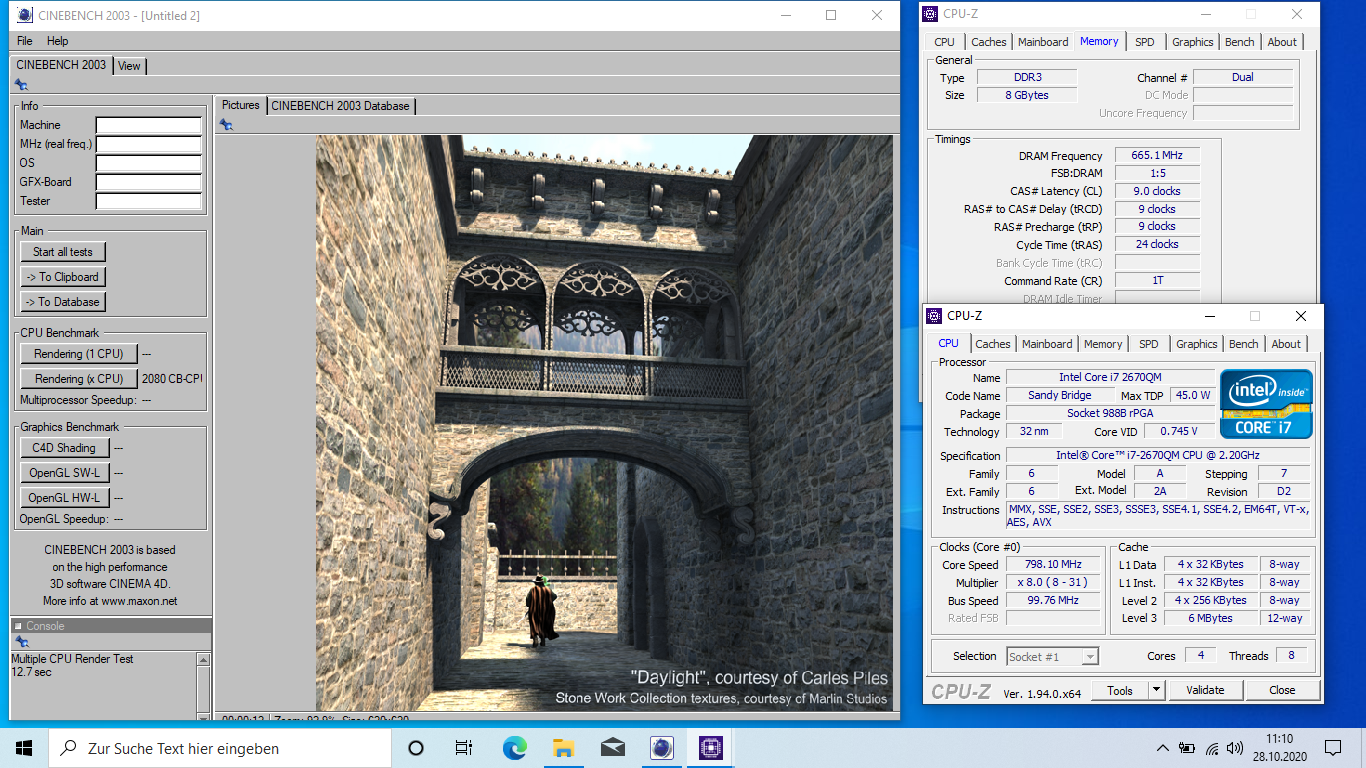Click the pin icon below Pictures tab
1366x768 pixels.
click(x=226, y=125)
